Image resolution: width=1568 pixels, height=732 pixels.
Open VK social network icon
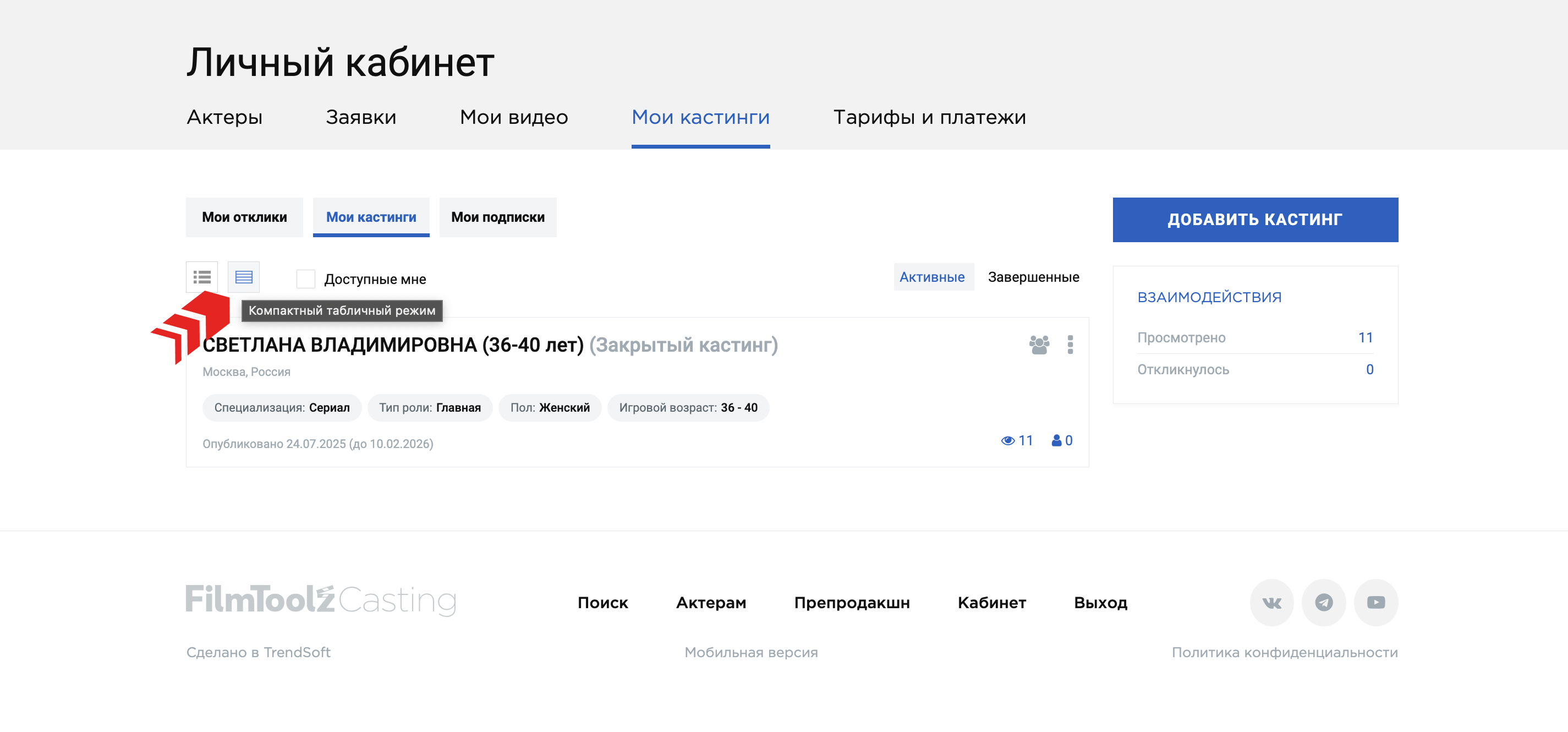coord(1271,602)
